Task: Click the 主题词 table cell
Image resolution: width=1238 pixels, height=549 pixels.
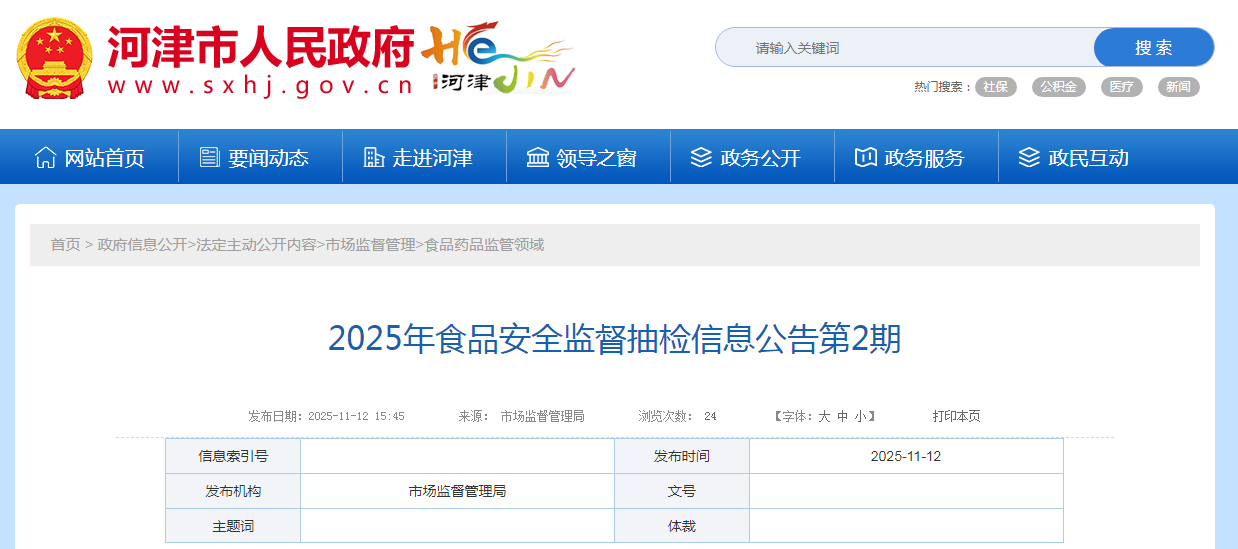Action: (x=233, y=526)
